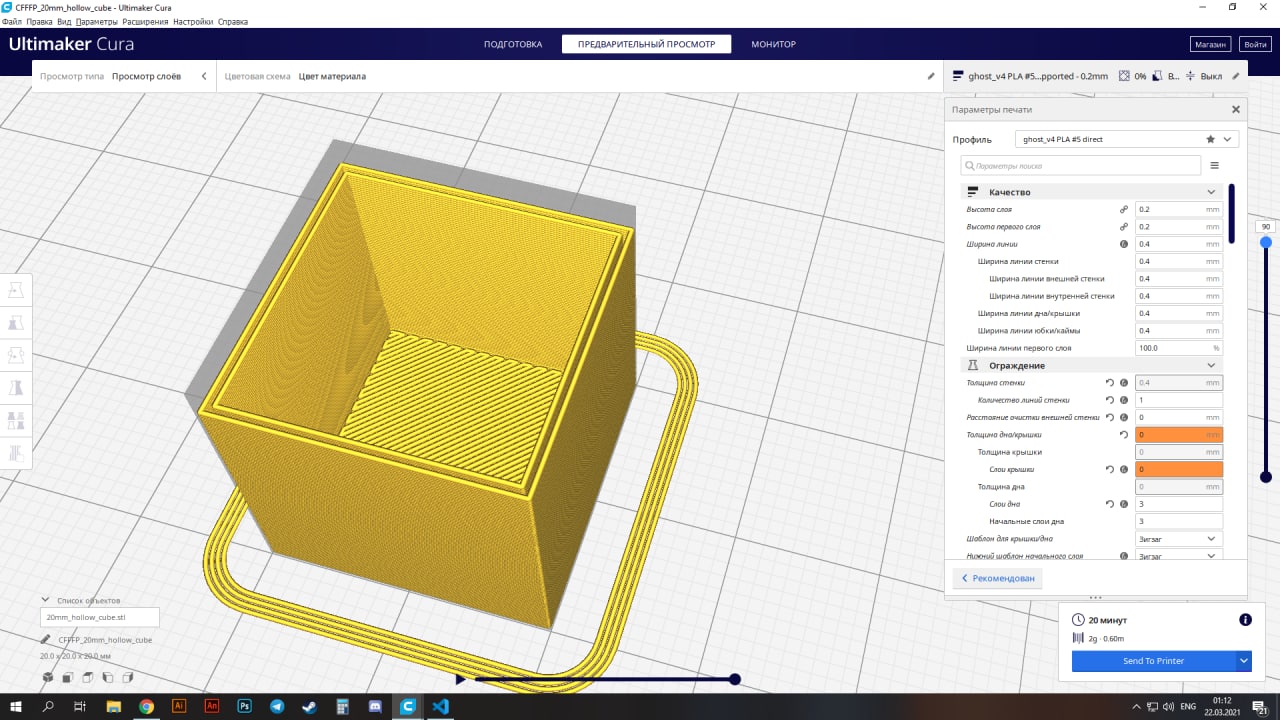Select the Support Blocker tool

(x=16, y=453)
